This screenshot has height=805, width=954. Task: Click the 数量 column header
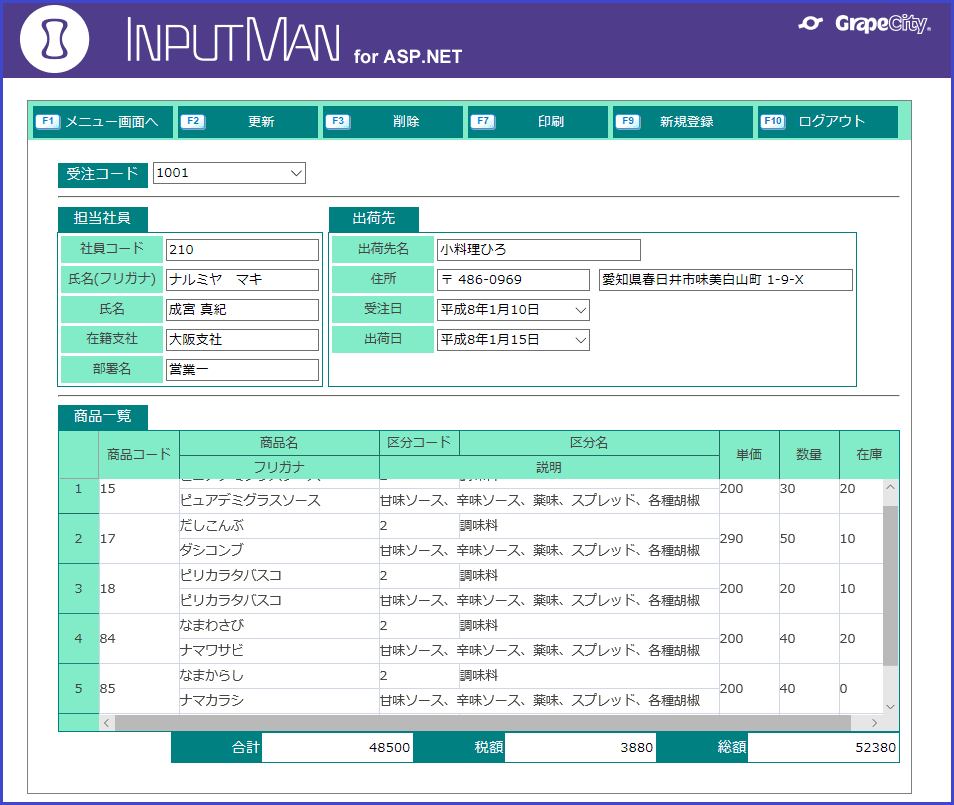coord(809,455)
